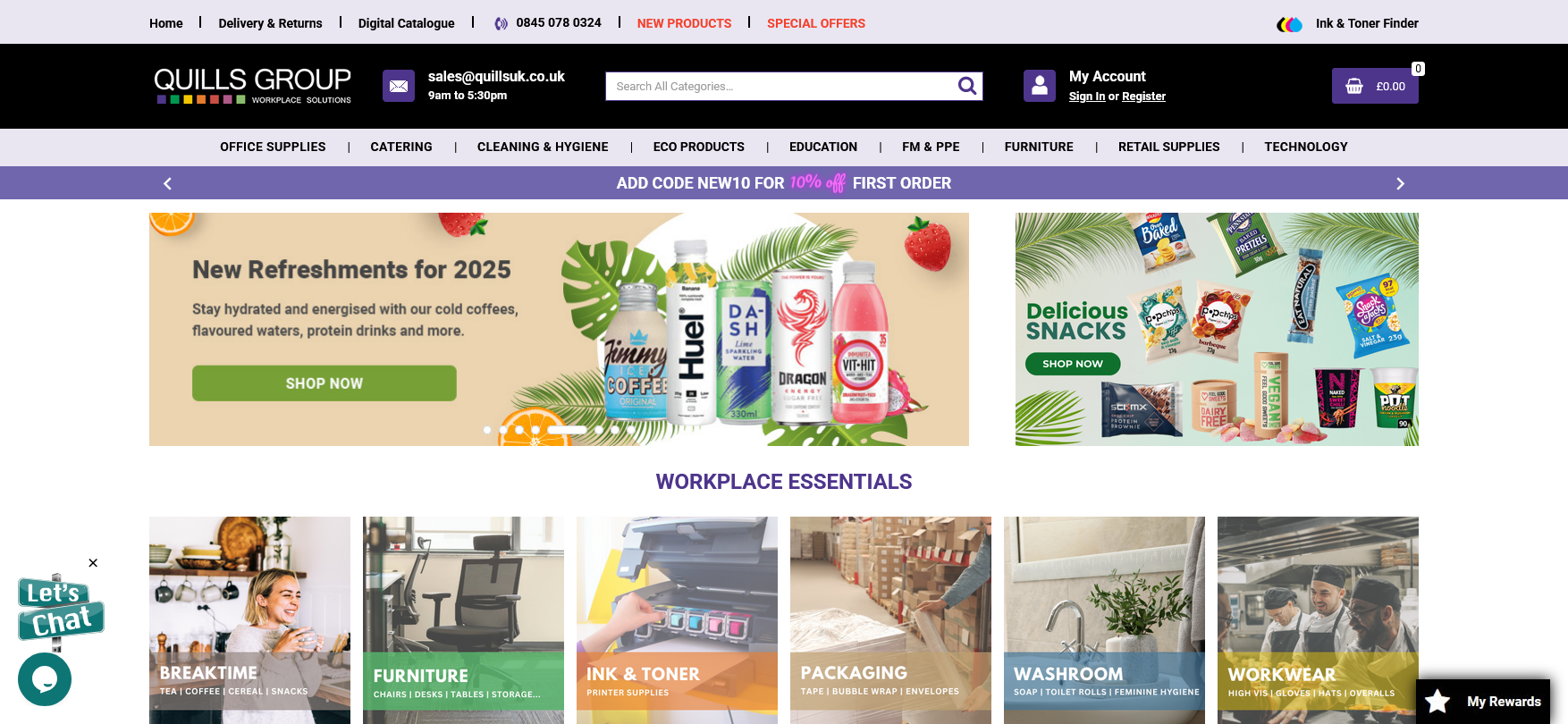Screen dimensions: 1568x724
Task: Click the My Rewards star icon
Action: (1437, 702)
